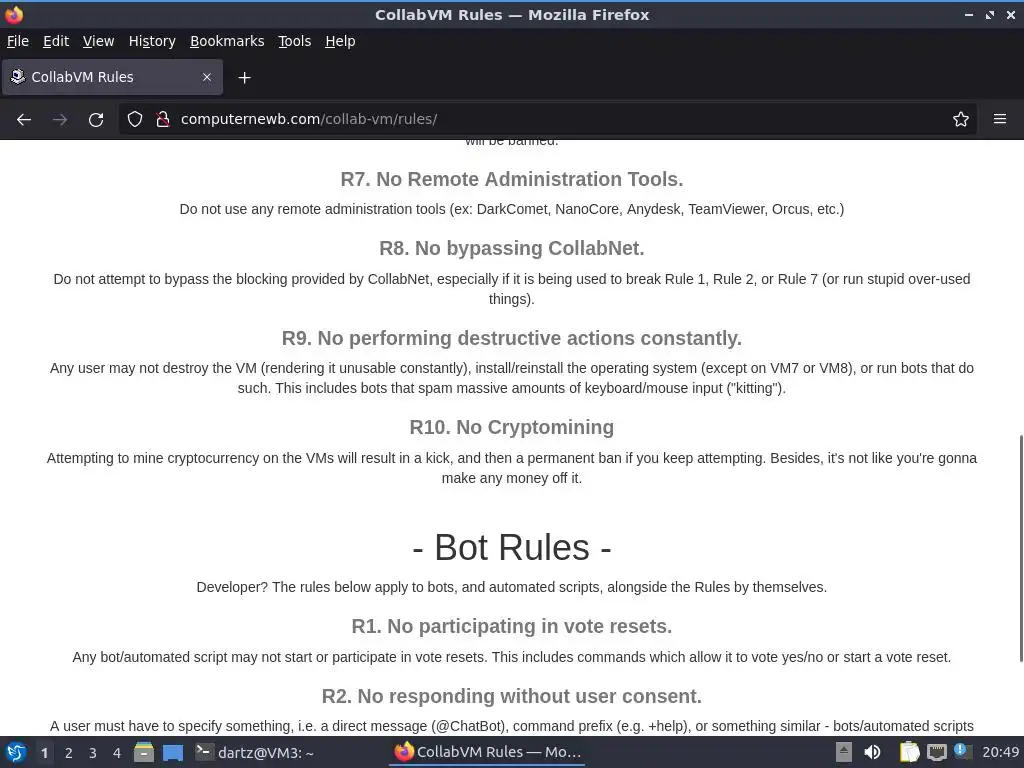The width and height of the screenshot is (1024, 768).
Task: Open the update notifier tray icon
Action: point(963,751)
